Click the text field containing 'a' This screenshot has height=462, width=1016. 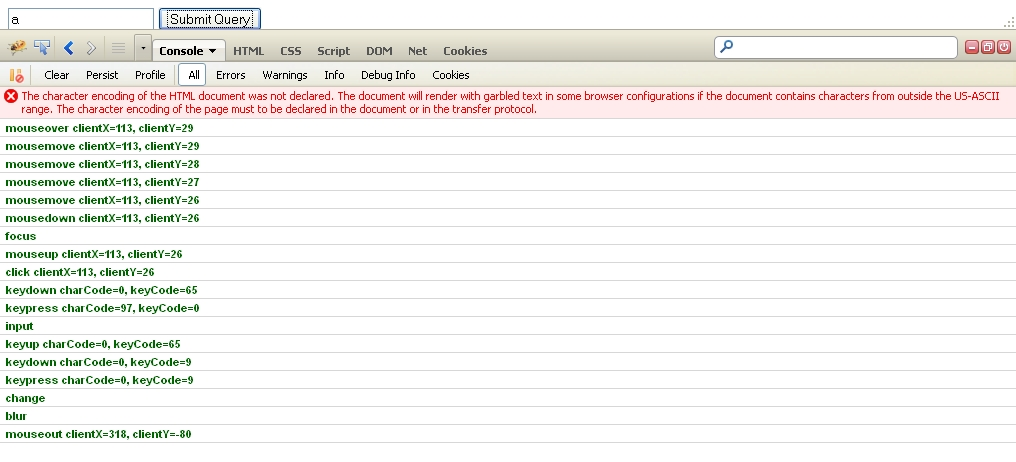click(80, 19)
